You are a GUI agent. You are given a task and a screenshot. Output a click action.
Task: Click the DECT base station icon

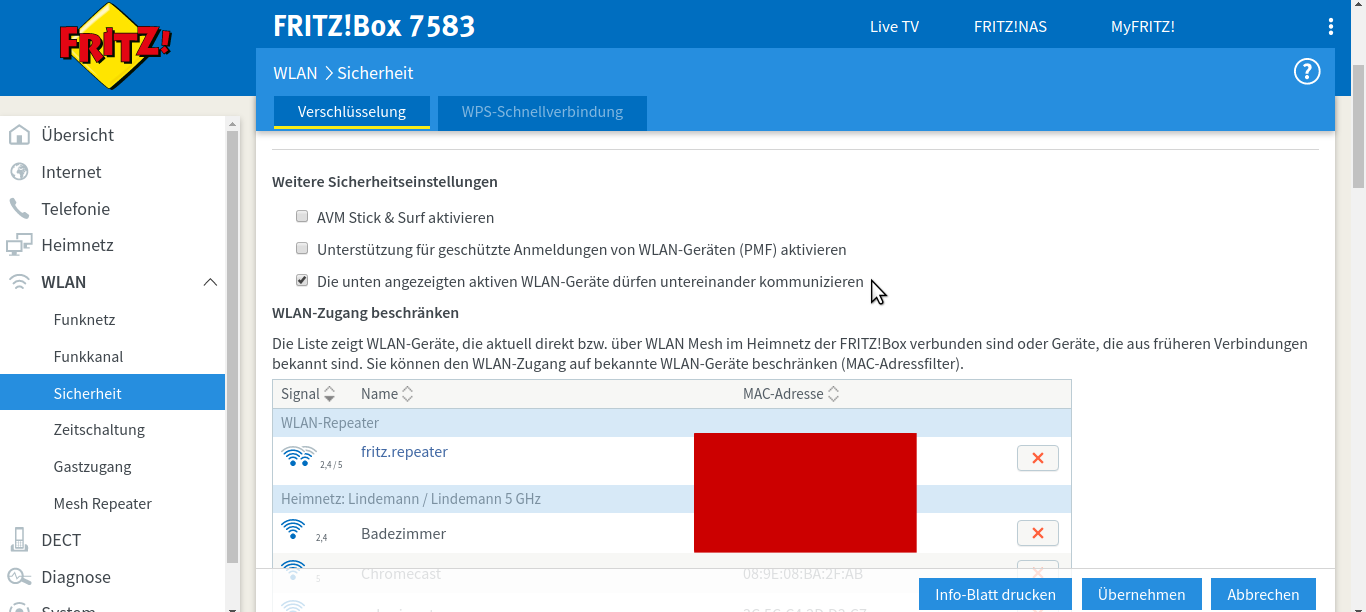click(19, 540)
